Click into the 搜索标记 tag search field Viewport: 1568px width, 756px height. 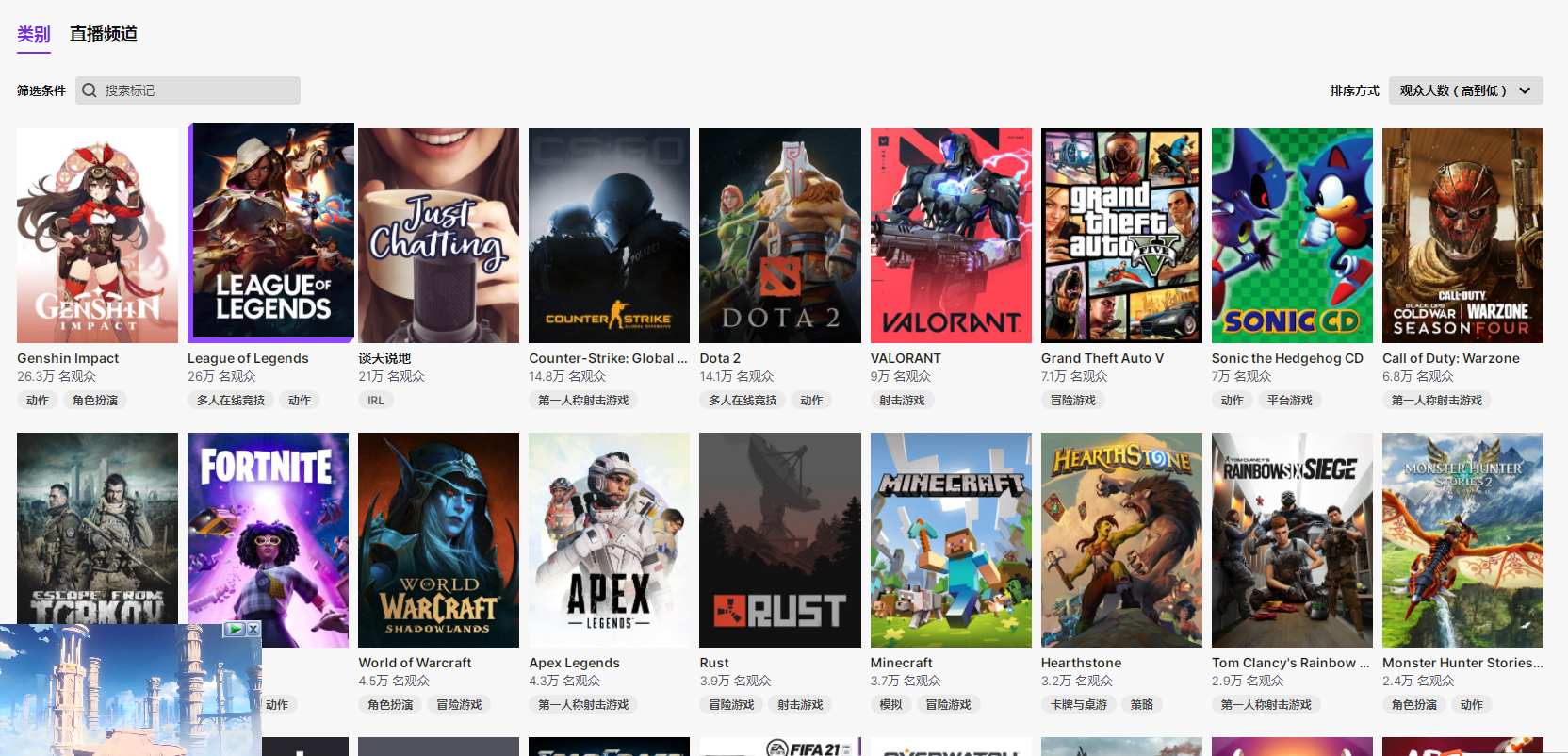coord(198,90)
